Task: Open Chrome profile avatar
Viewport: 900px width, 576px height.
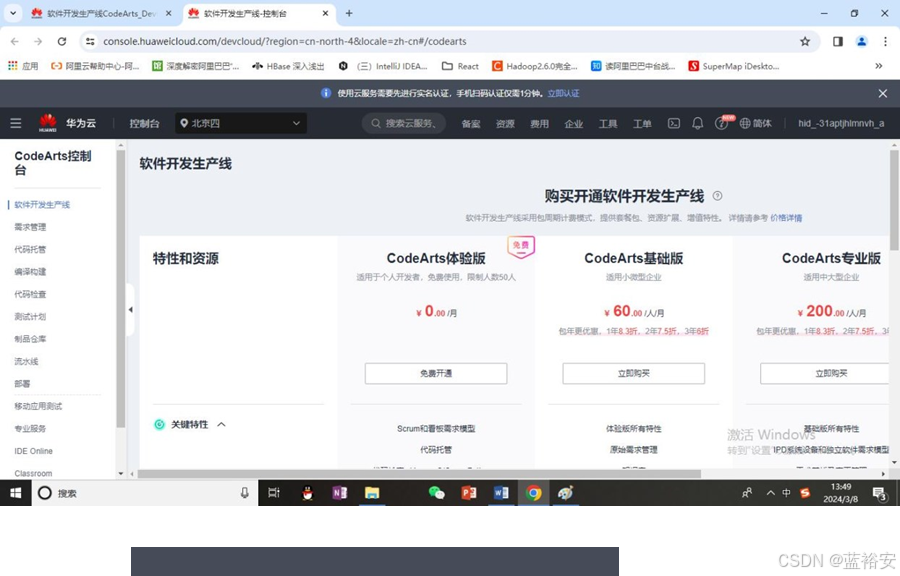Action: pyautogui.click(x=861, y=41)
